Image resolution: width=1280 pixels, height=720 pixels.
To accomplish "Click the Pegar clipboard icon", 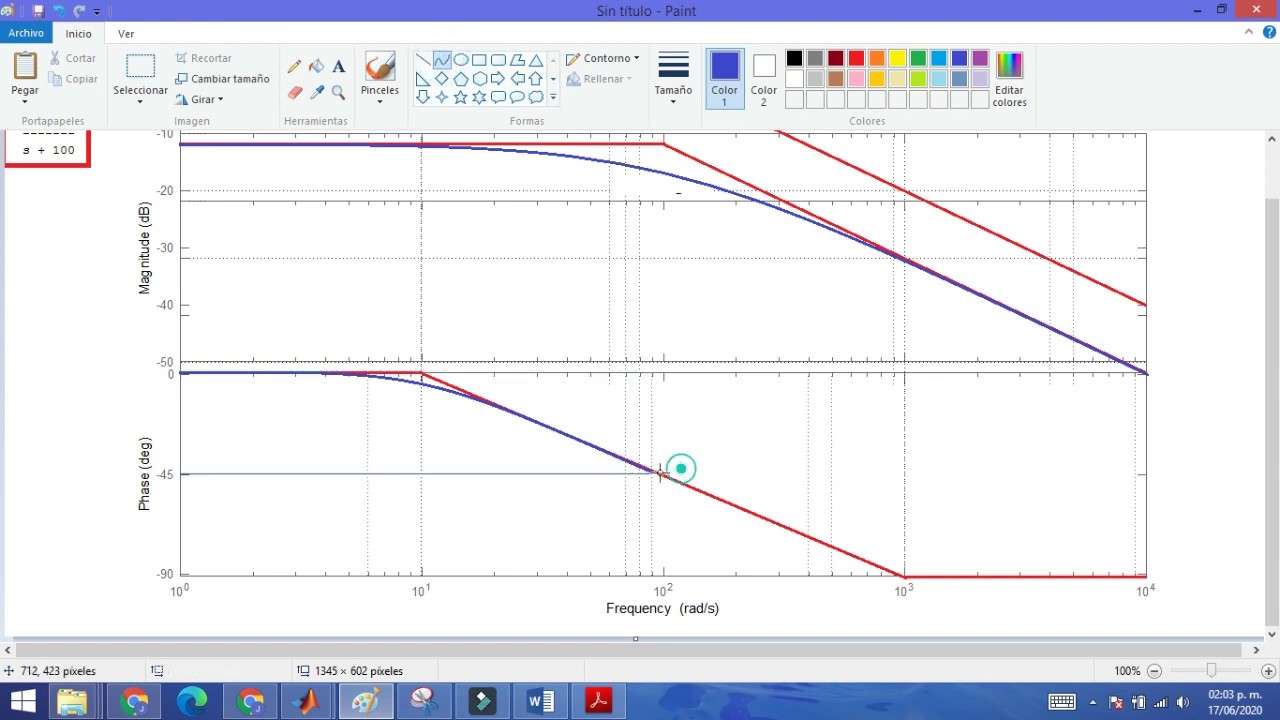I will [x=25, y=66].
